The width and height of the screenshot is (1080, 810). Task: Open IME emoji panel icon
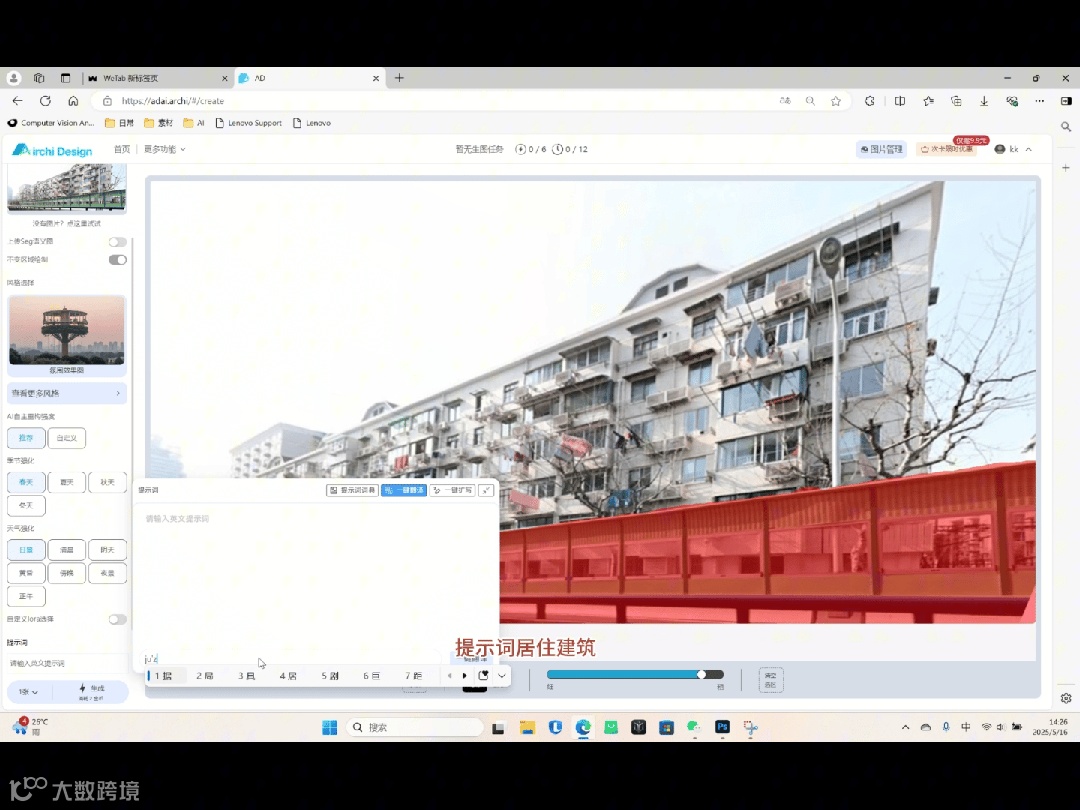click(x=484, y=676)
